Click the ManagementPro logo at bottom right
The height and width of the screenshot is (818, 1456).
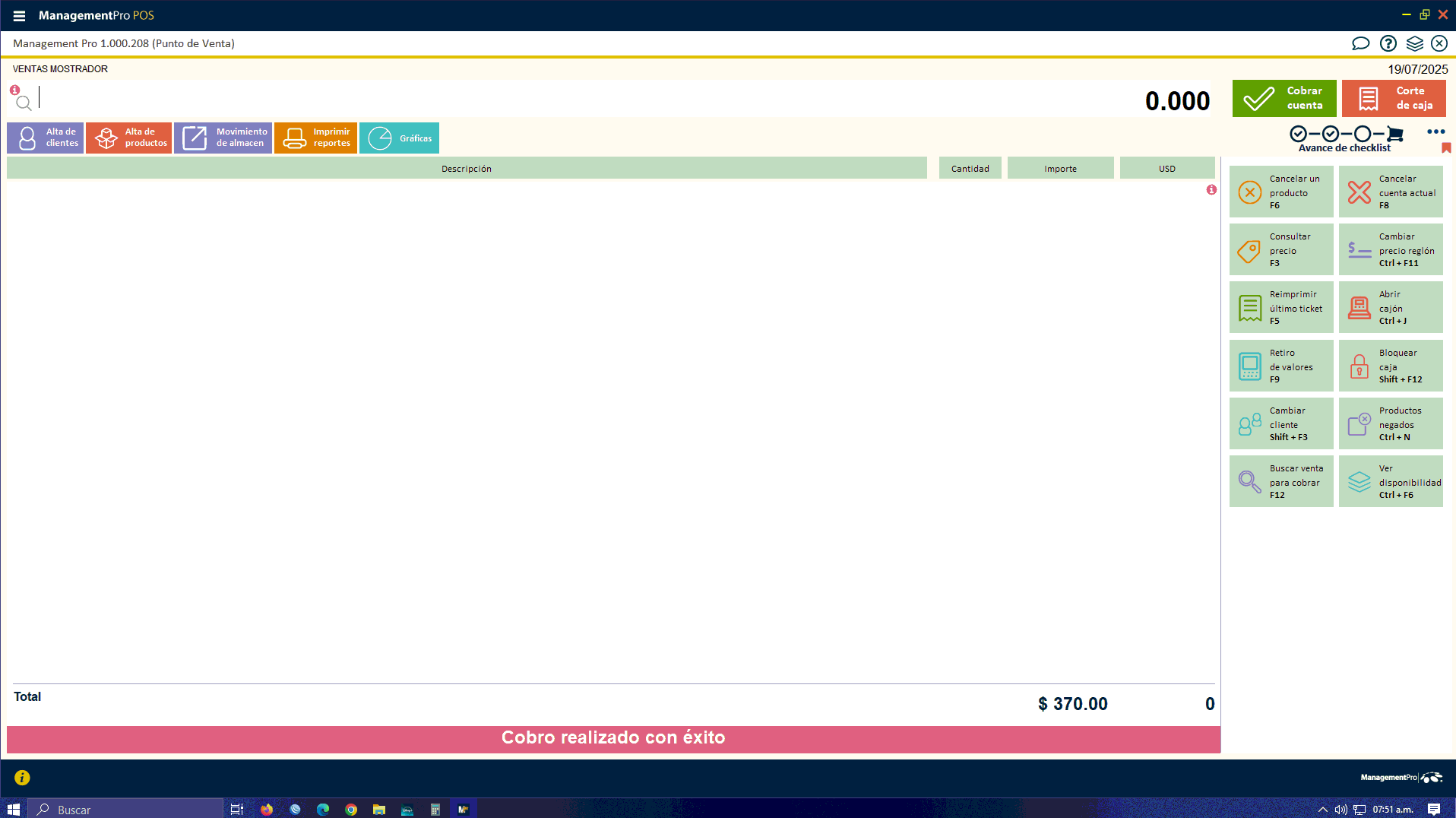click(1401, 777)
